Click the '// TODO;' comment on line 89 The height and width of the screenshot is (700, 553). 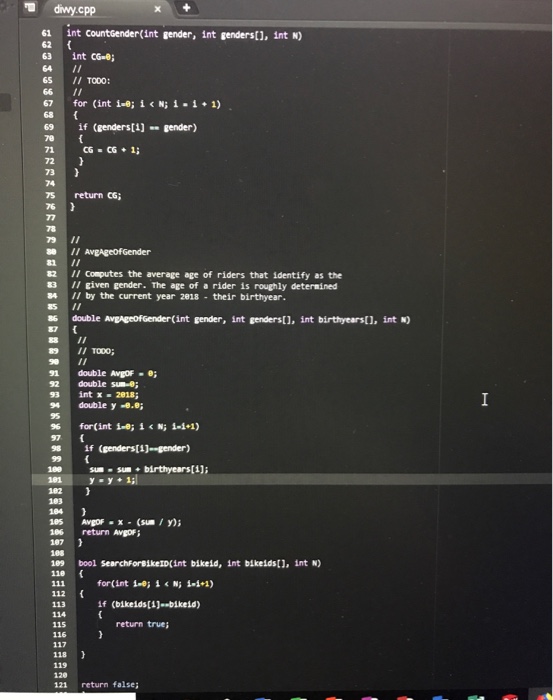[x=96, y=351]
